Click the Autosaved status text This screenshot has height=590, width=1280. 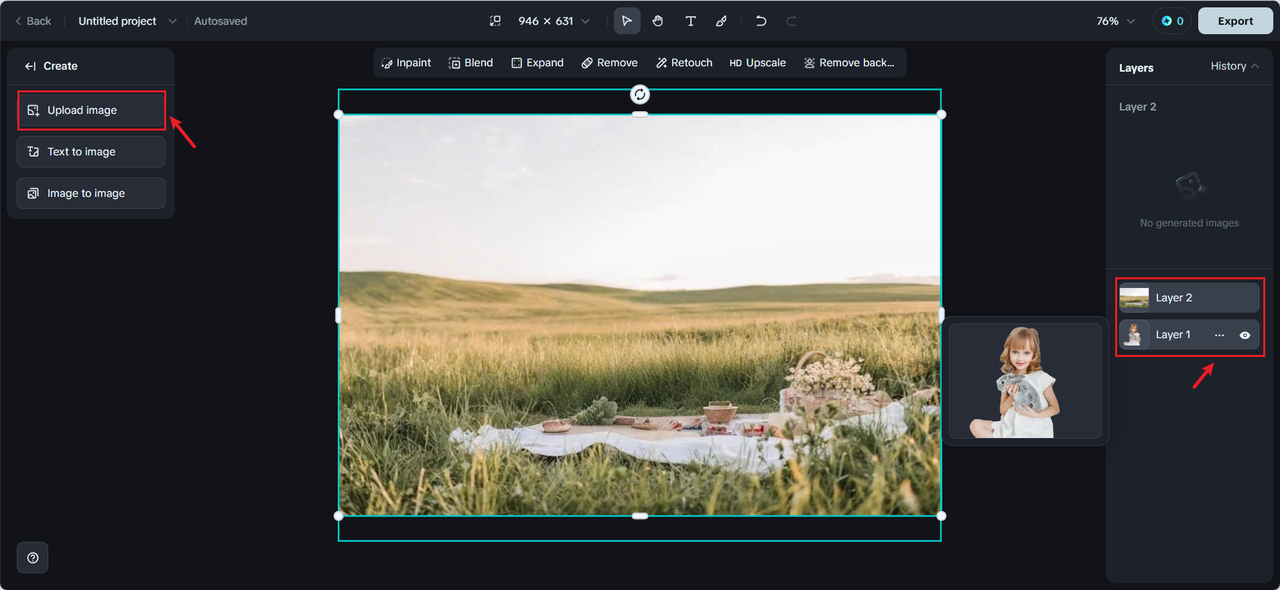221,21
